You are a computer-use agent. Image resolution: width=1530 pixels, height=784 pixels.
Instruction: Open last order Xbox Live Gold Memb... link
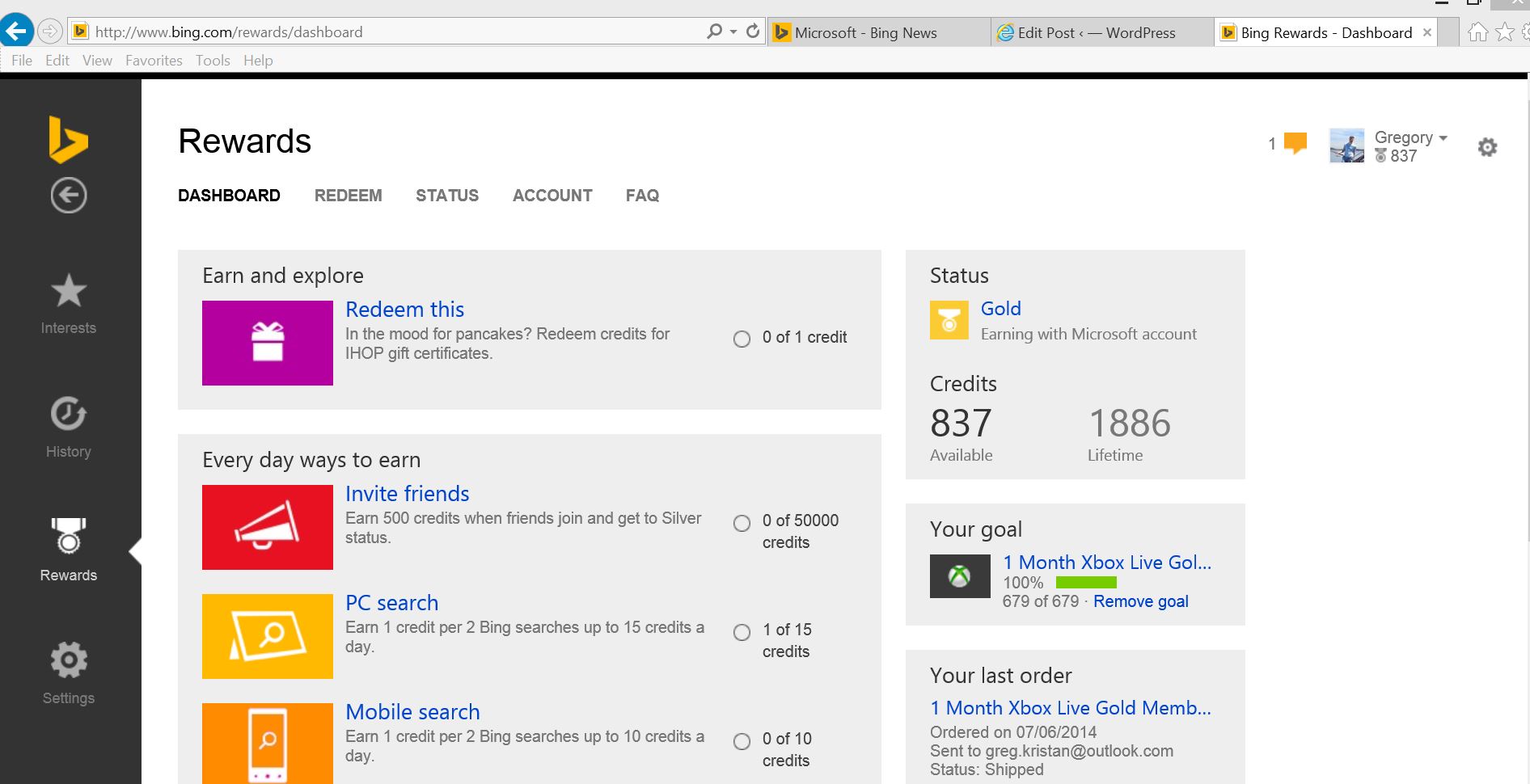[x=1071, y=708]
